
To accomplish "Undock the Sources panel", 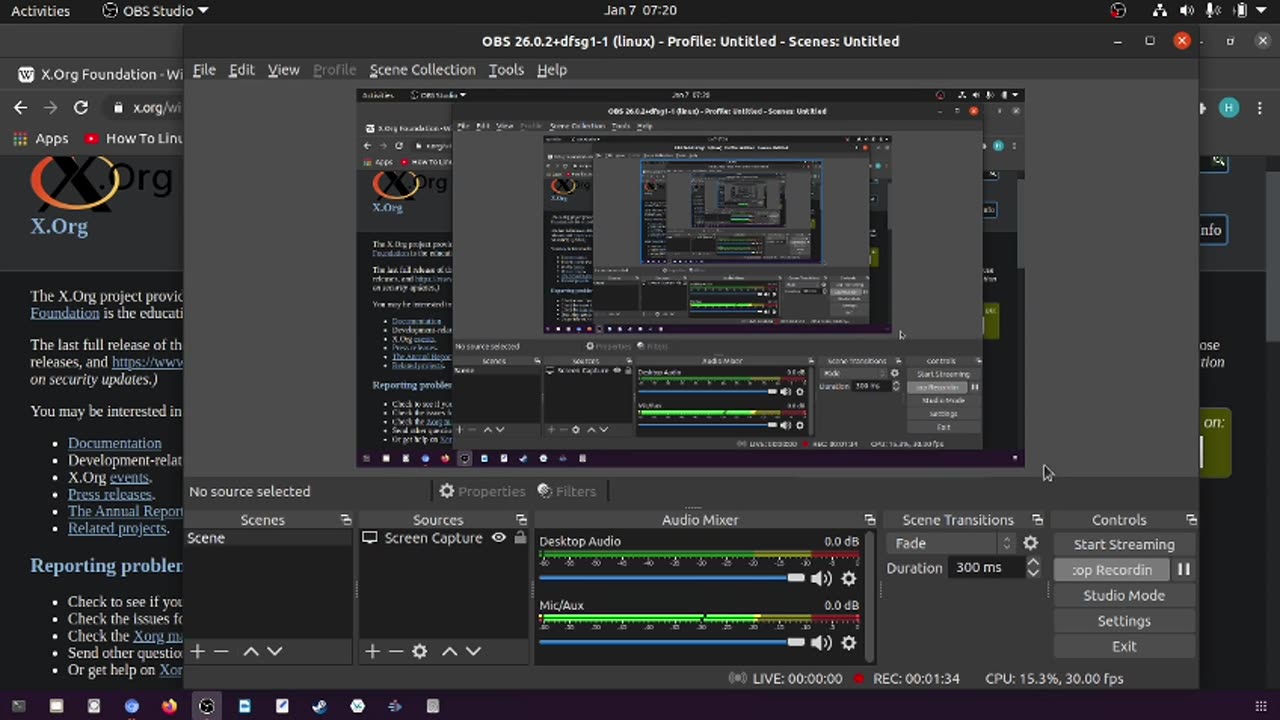I will click(521, 520).
